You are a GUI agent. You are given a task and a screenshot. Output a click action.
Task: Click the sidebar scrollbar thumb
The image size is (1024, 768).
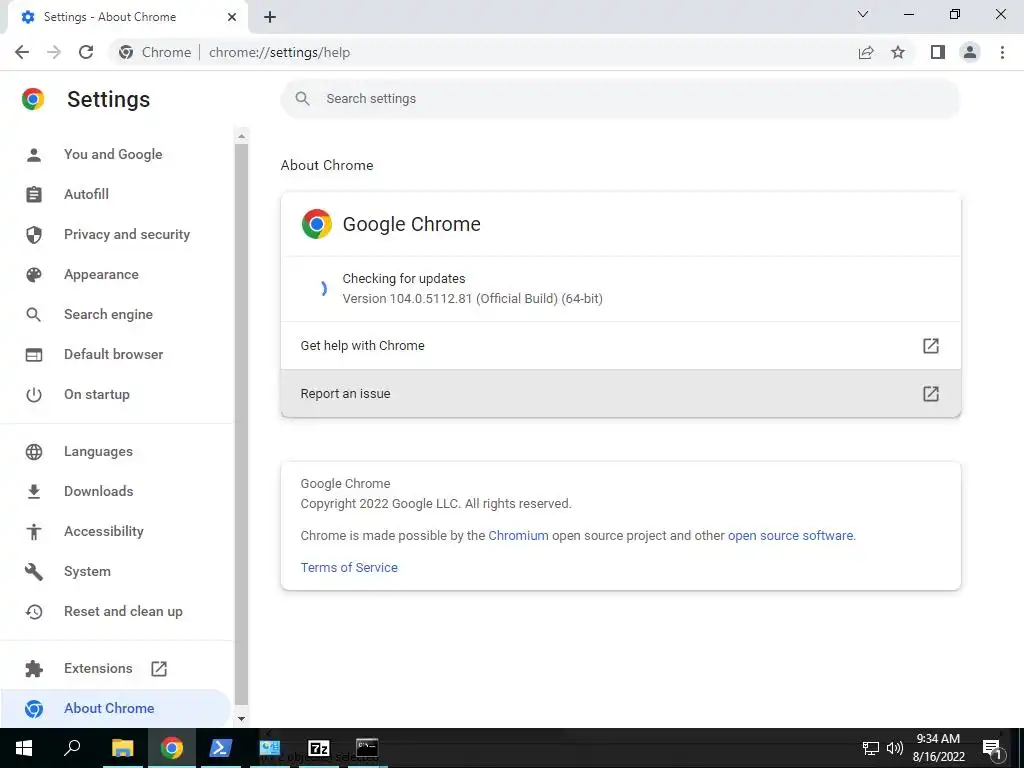[241, 424]
